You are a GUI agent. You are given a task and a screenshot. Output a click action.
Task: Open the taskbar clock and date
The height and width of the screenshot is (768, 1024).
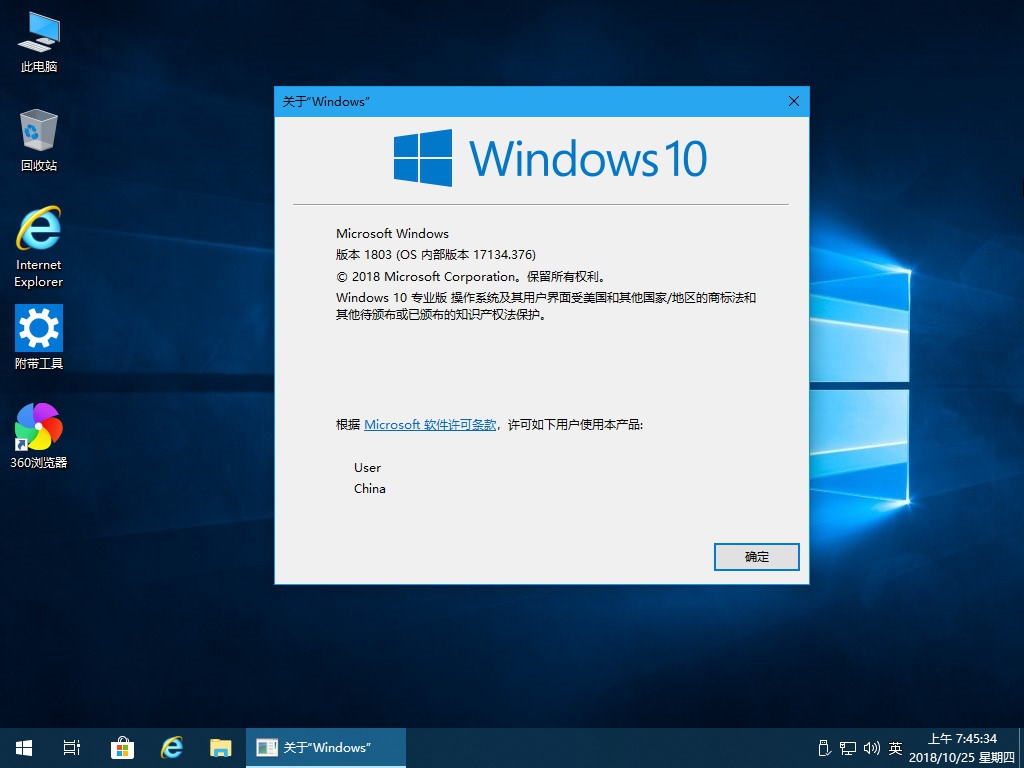(x=962, y=748)
